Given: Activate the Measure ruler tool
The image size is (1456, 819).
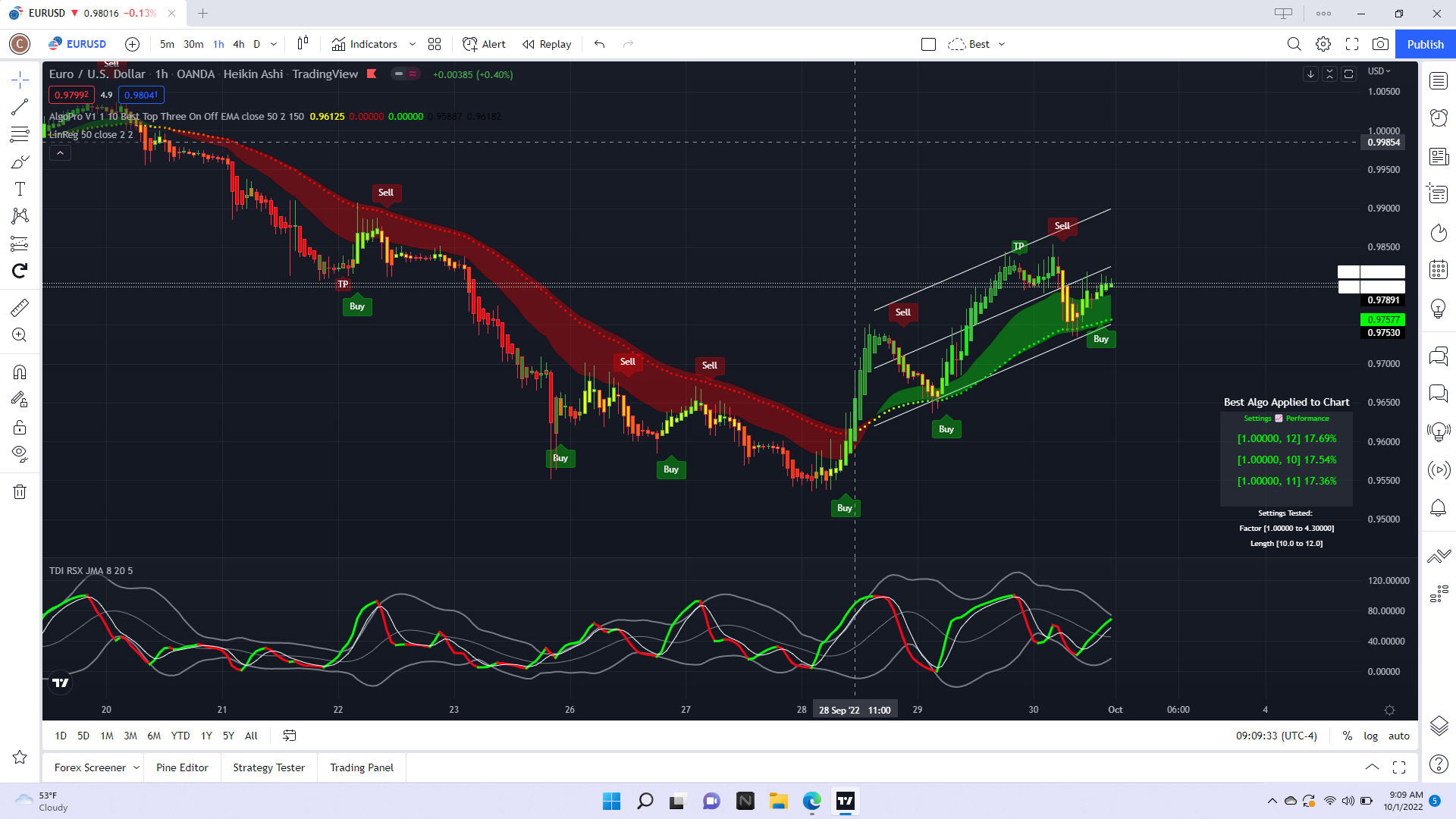Looking at the screenshot, I should point(20,307).
